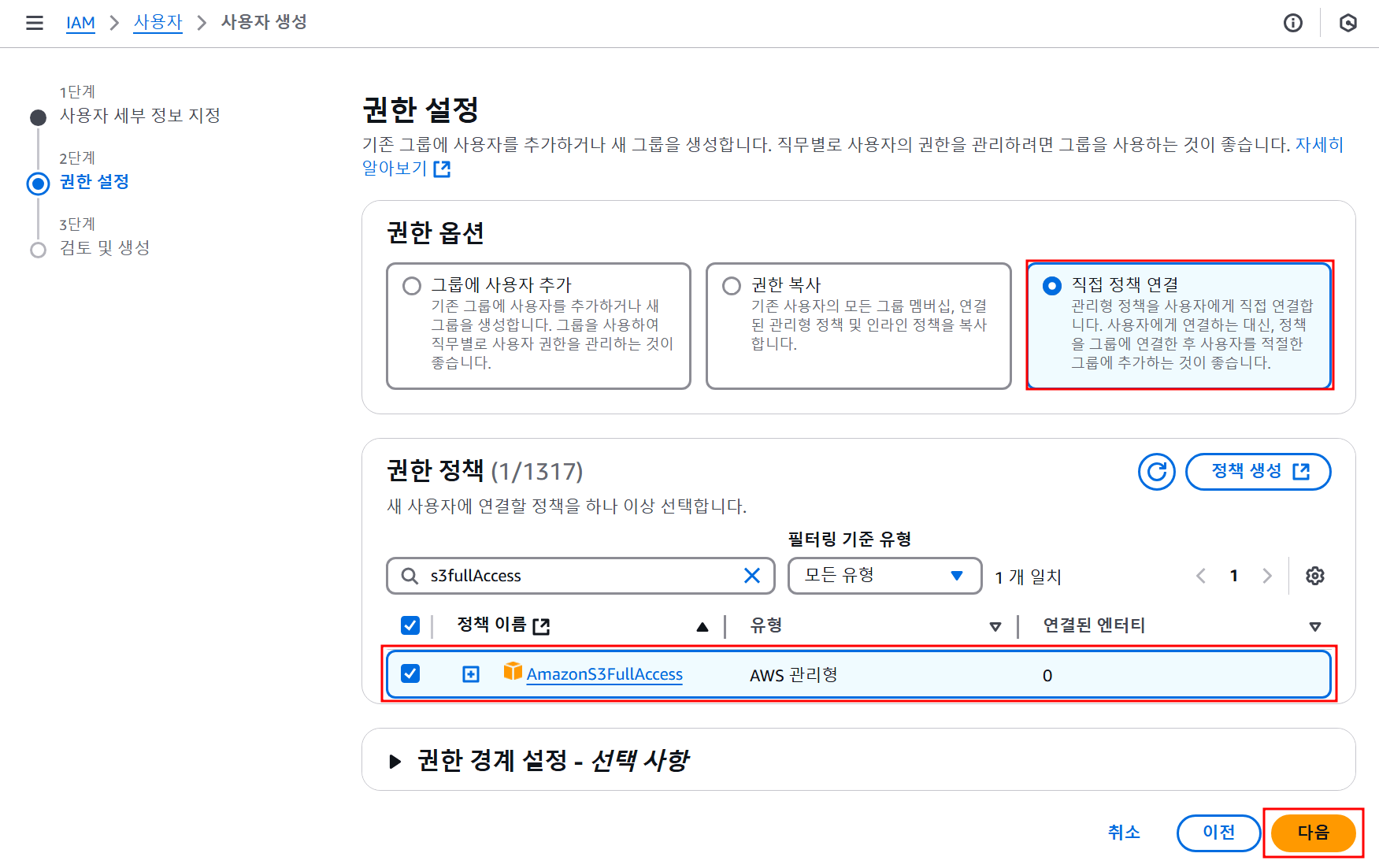
Task: Click the hexagon shield icon in header
Action: coord(1347,23)
